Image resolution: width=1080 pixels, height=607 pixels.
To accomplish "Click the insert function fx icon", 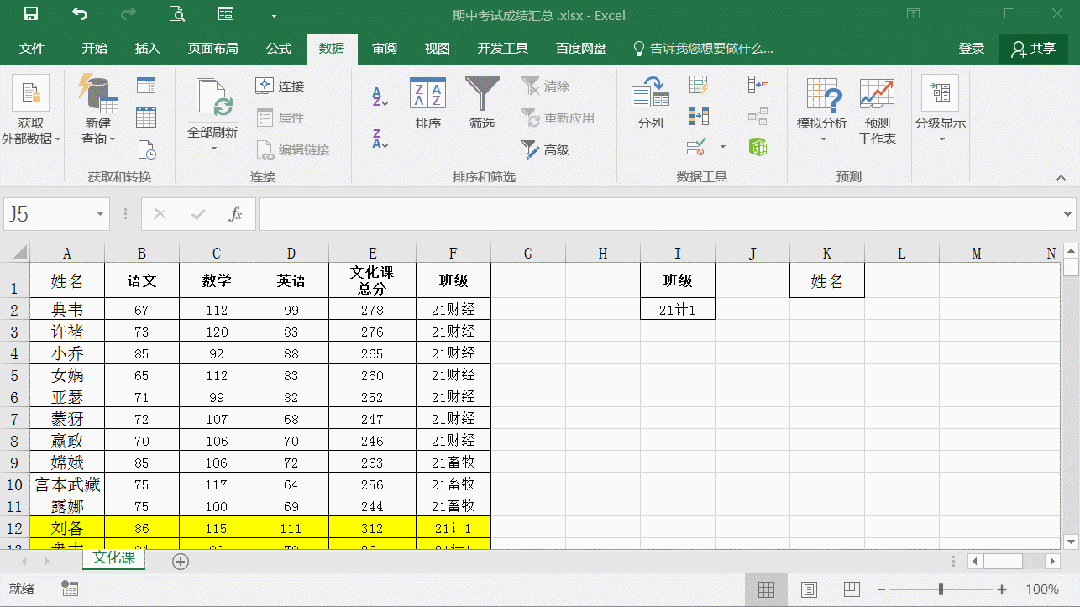I will coord(235,214).
